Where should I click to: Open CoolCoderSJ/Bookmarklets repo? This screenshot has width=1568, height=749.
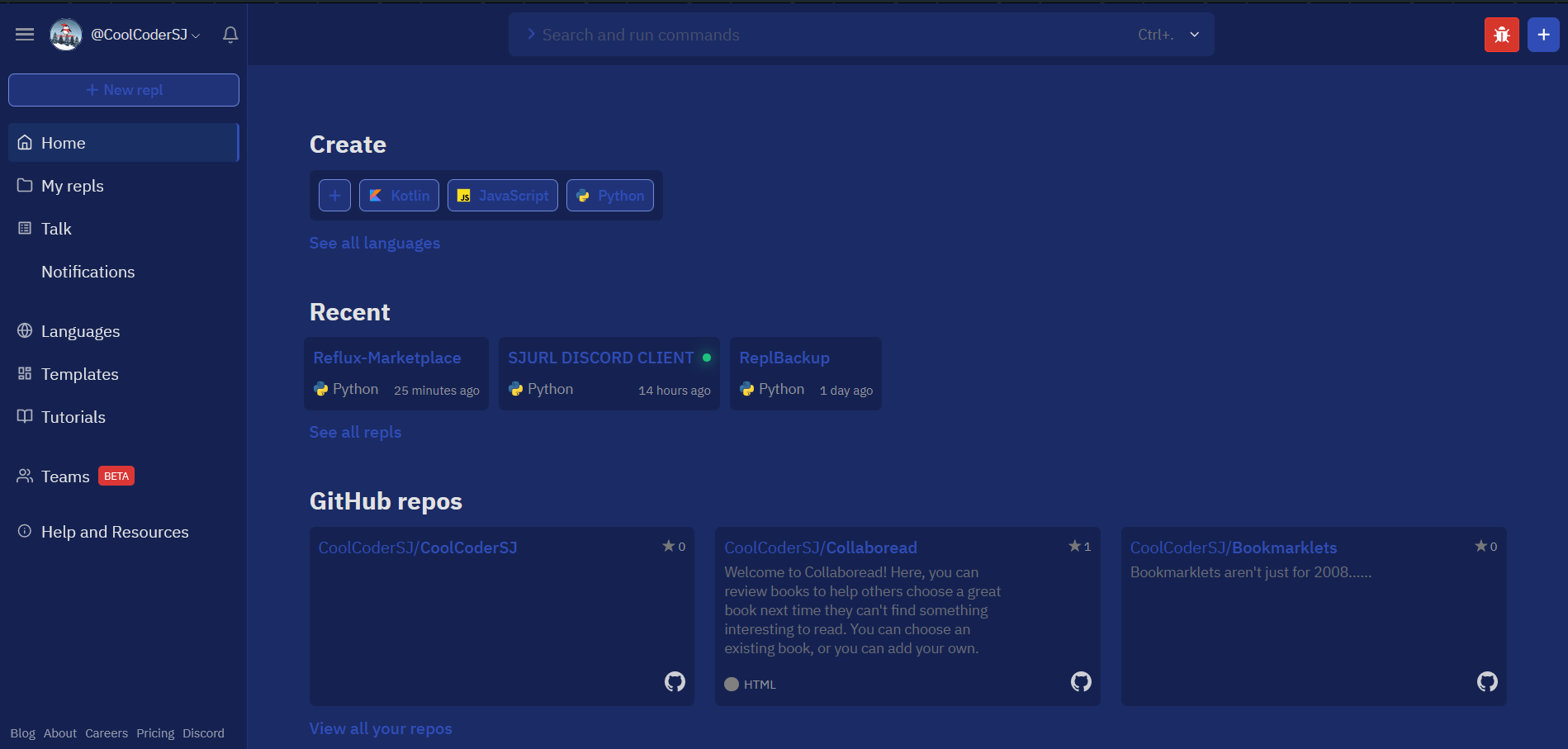(x=1234, y=548)
